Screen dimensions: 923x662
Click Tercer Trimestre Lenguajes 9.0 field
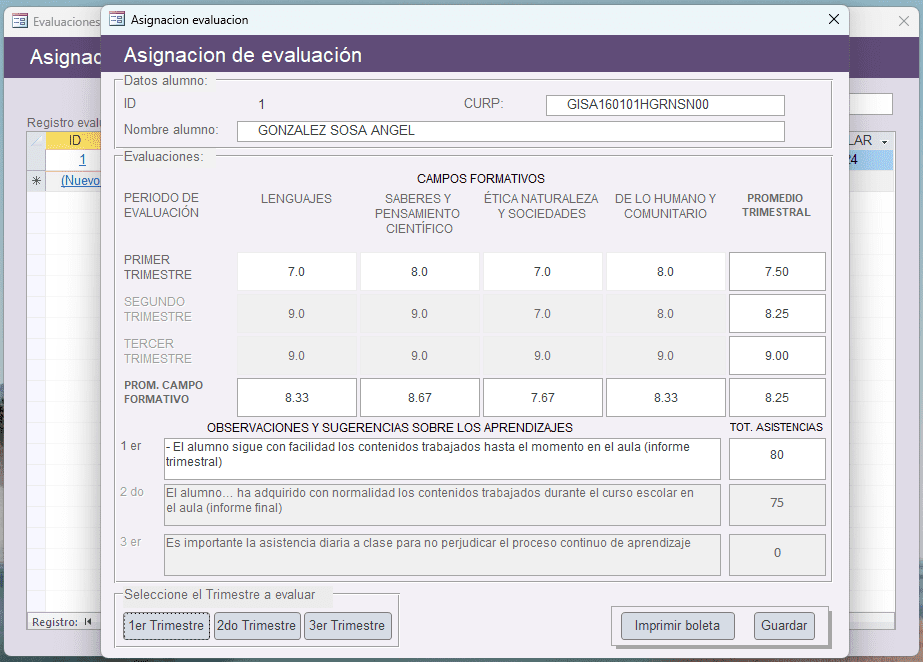297,355
